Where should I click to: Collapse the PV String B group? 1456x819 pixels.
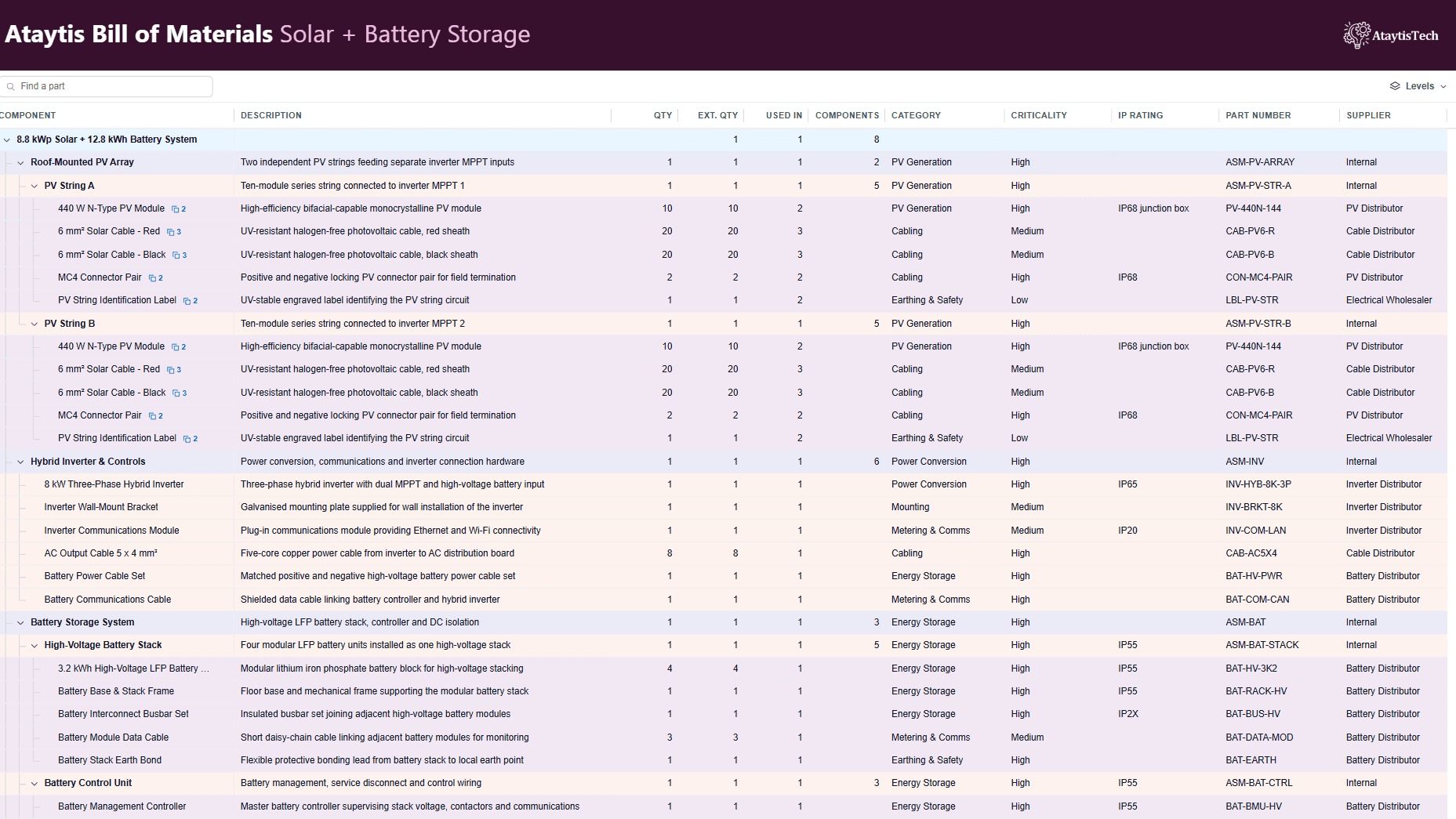tap(34, 324)
